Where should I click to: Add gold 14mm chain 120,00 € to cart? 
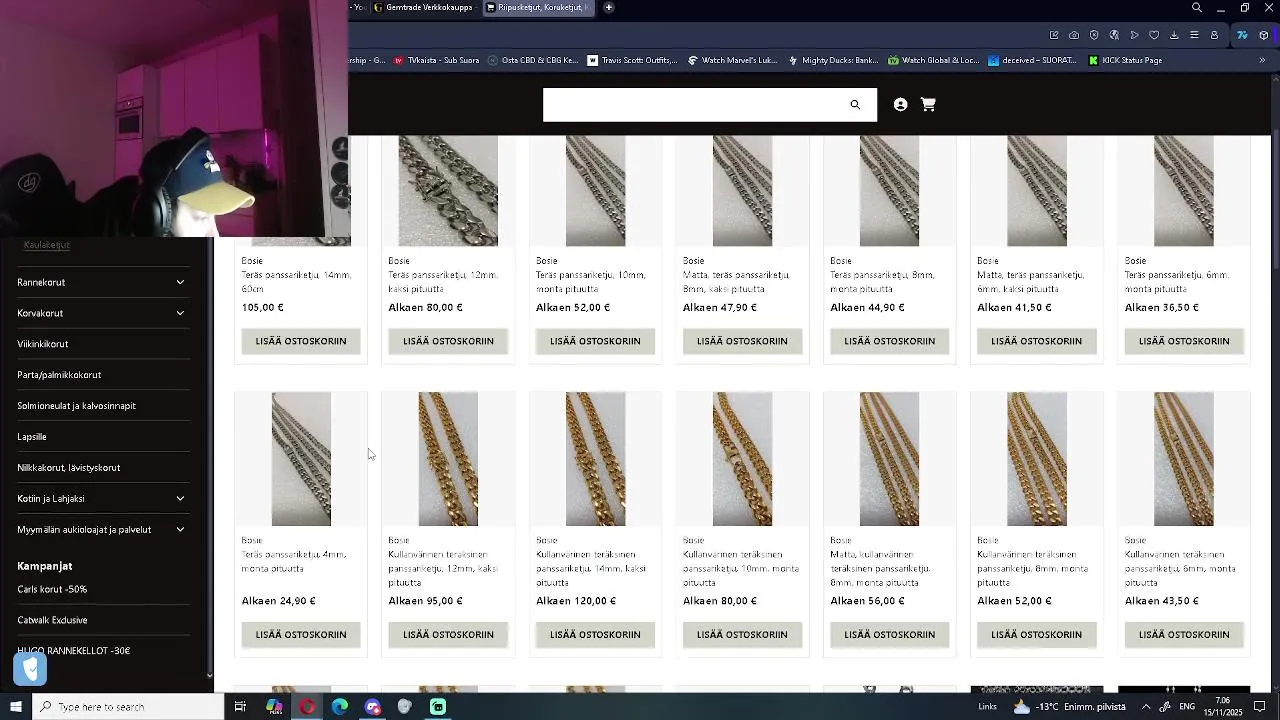click(595, 634)
